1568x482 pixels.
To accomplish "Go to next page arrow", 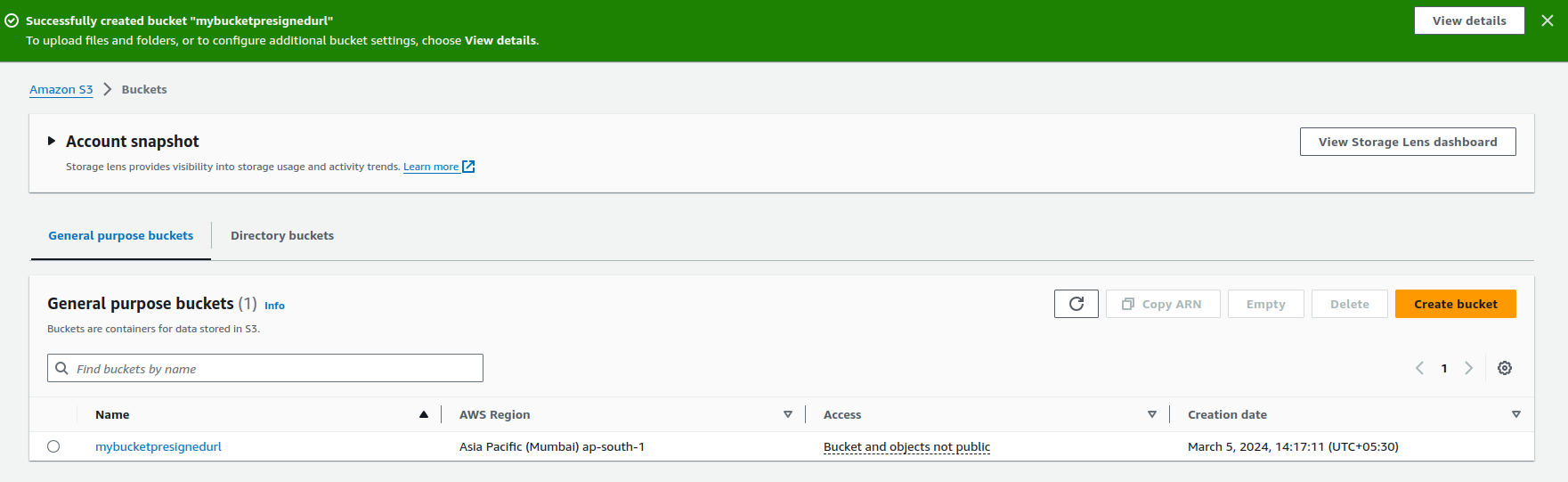I will click(1468, 368).
